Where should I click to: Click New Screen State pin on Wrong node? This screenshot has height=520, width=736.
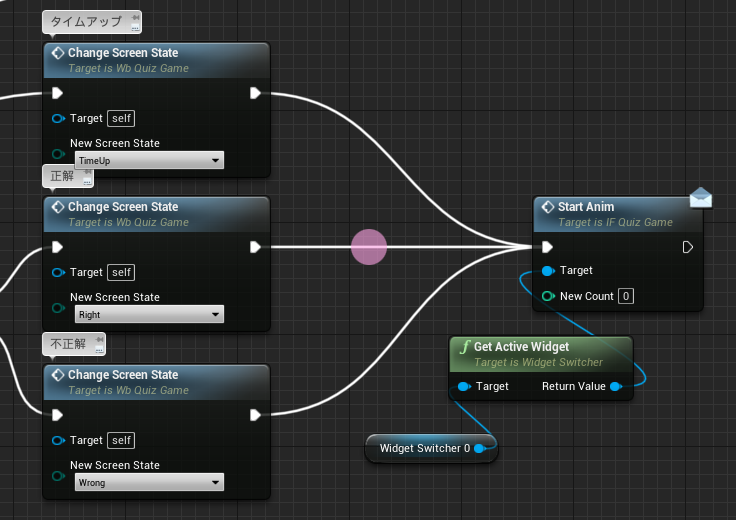(x=58, y=476)
